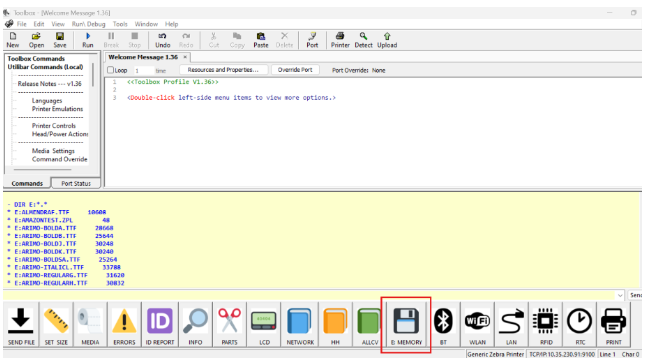Click the loop time count field
Viewport: 655px width, 362px height.
point(144,71)
